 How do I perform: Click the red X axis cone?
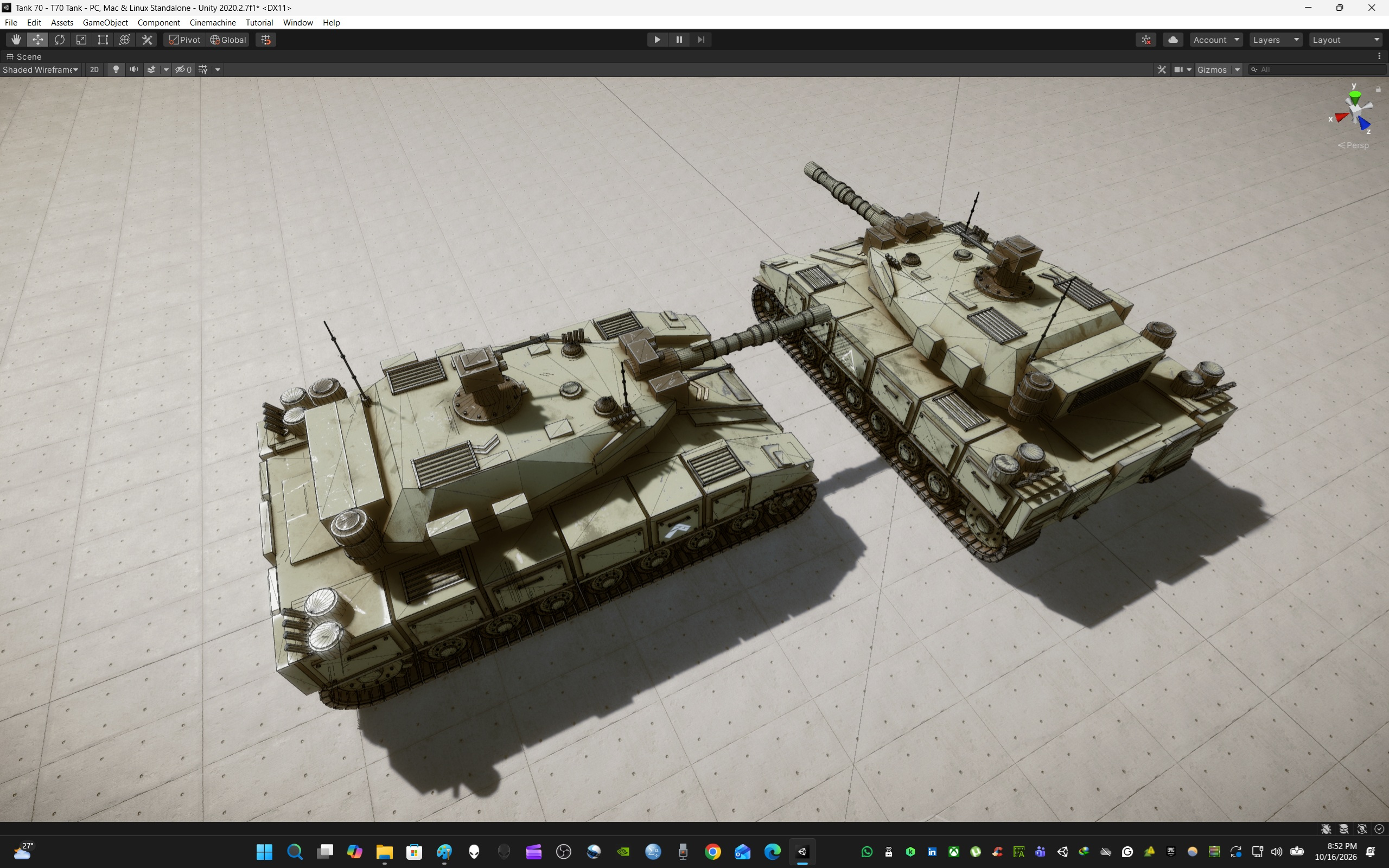pyautogui.click(x=1341, y=118)
